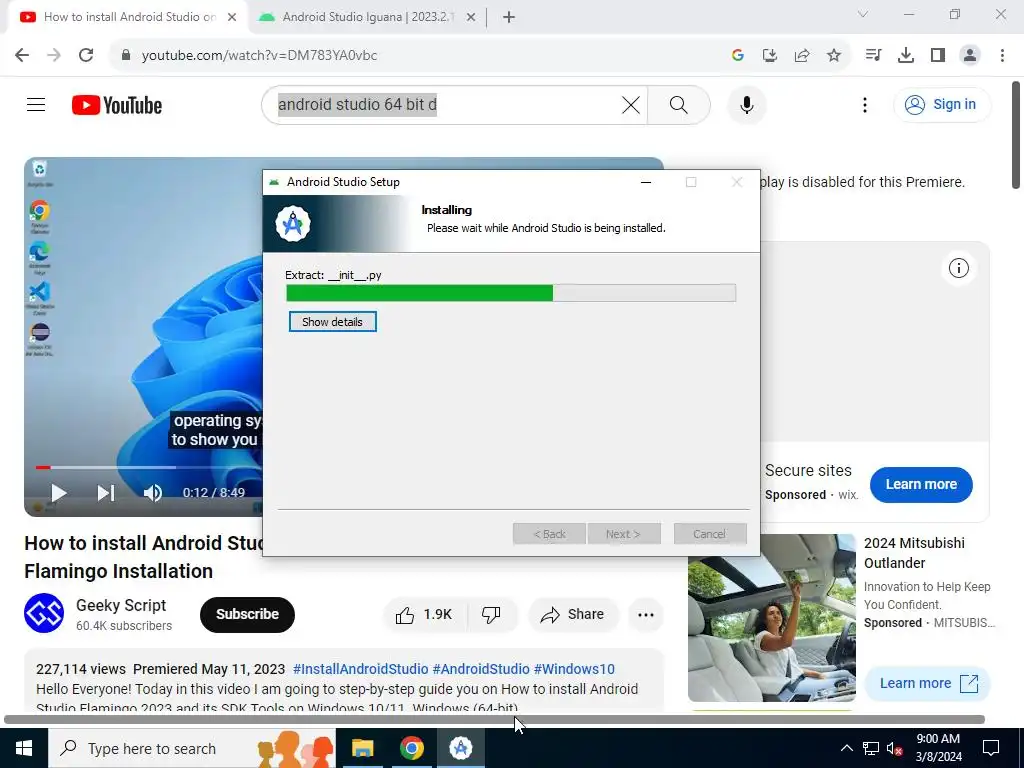Click the Windows taskbar search box

tap(192, 748)
